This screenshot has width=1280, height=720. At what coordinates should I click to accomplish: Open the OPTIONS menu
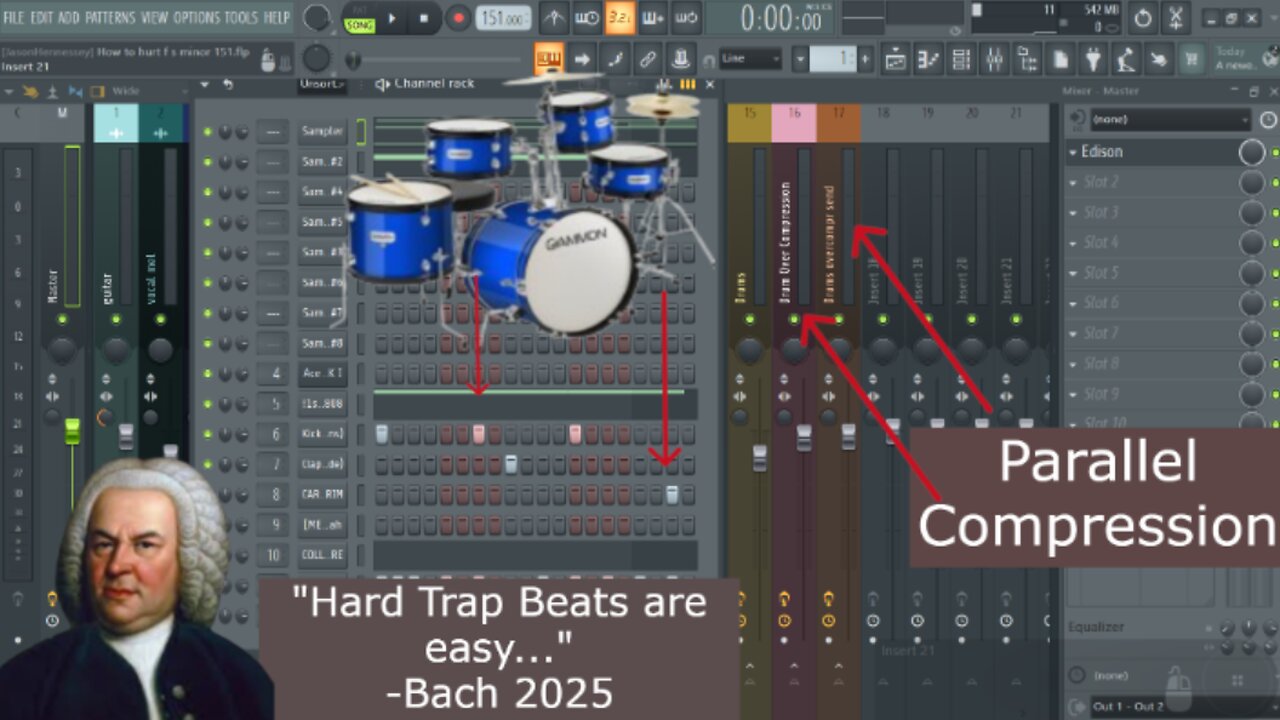point(197,17)
